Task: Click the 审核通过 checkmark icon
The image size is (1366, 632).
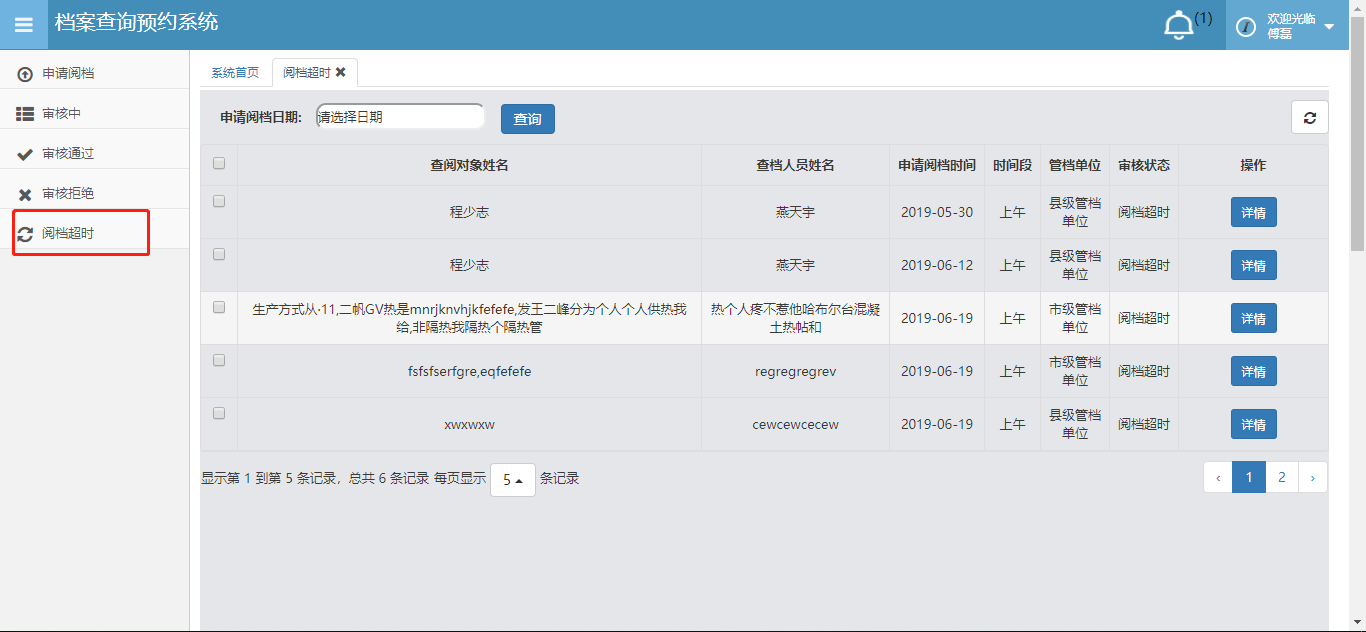Action: click(25, 154)
